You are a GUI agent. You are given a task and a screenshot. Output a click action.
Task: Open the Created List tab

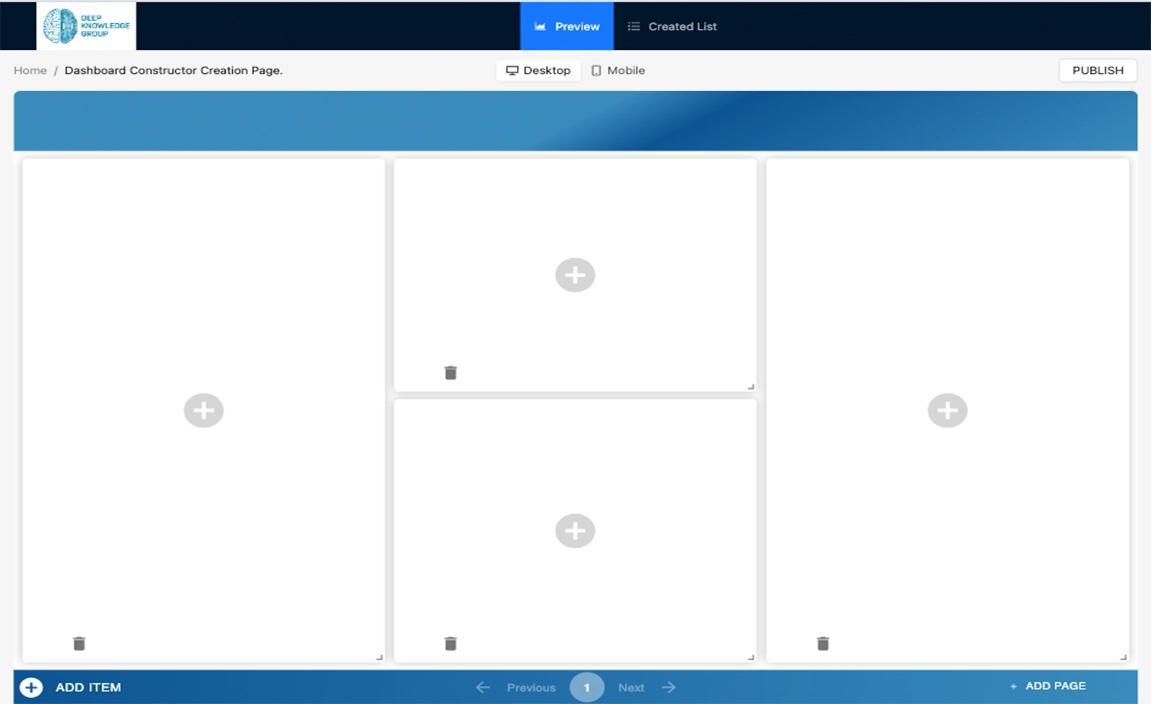coord(672,26)
